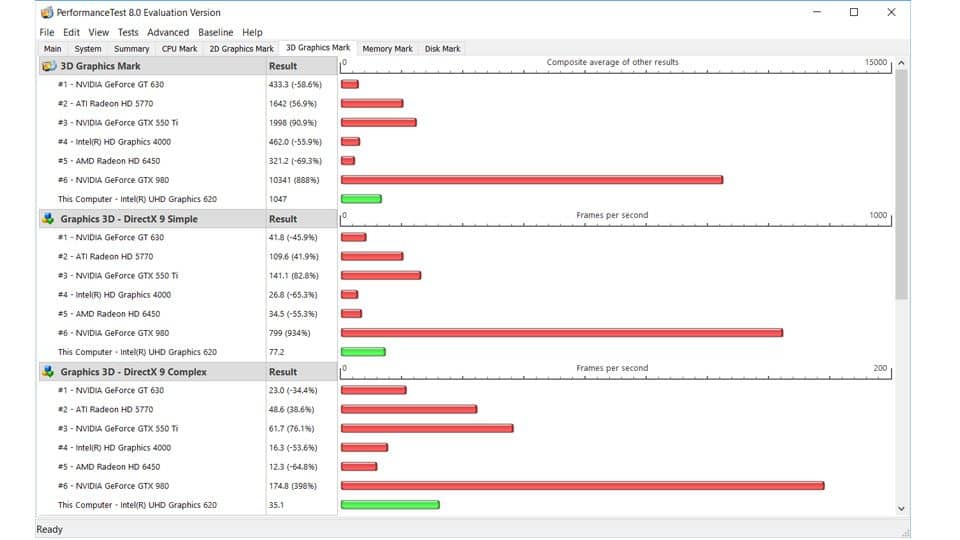This screenshot has height=540, width=960.
Task: Select the Disk Mark tab
Action: 442,49
